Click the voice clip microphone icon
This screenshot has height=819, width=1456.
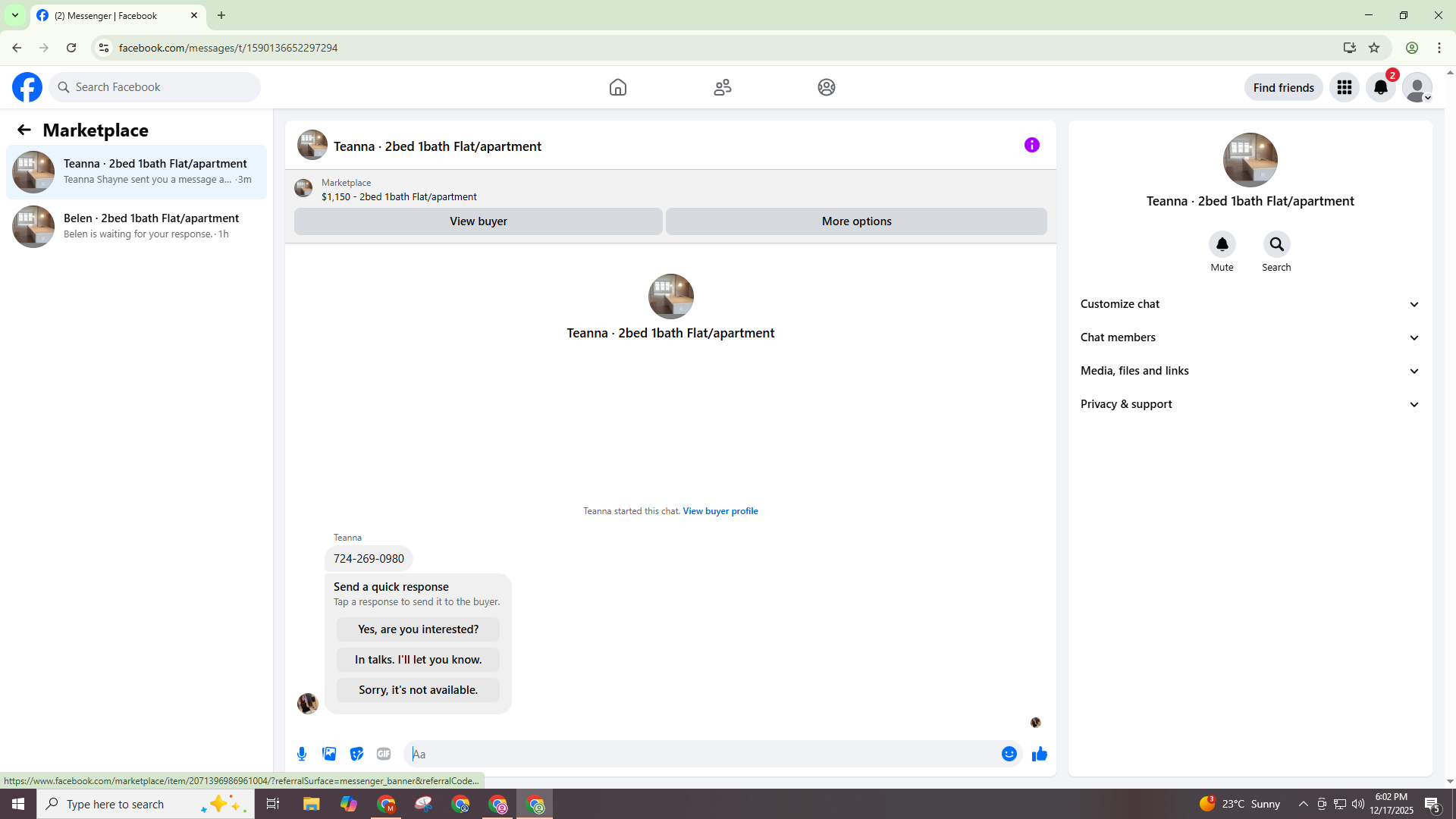coord(302,754)
